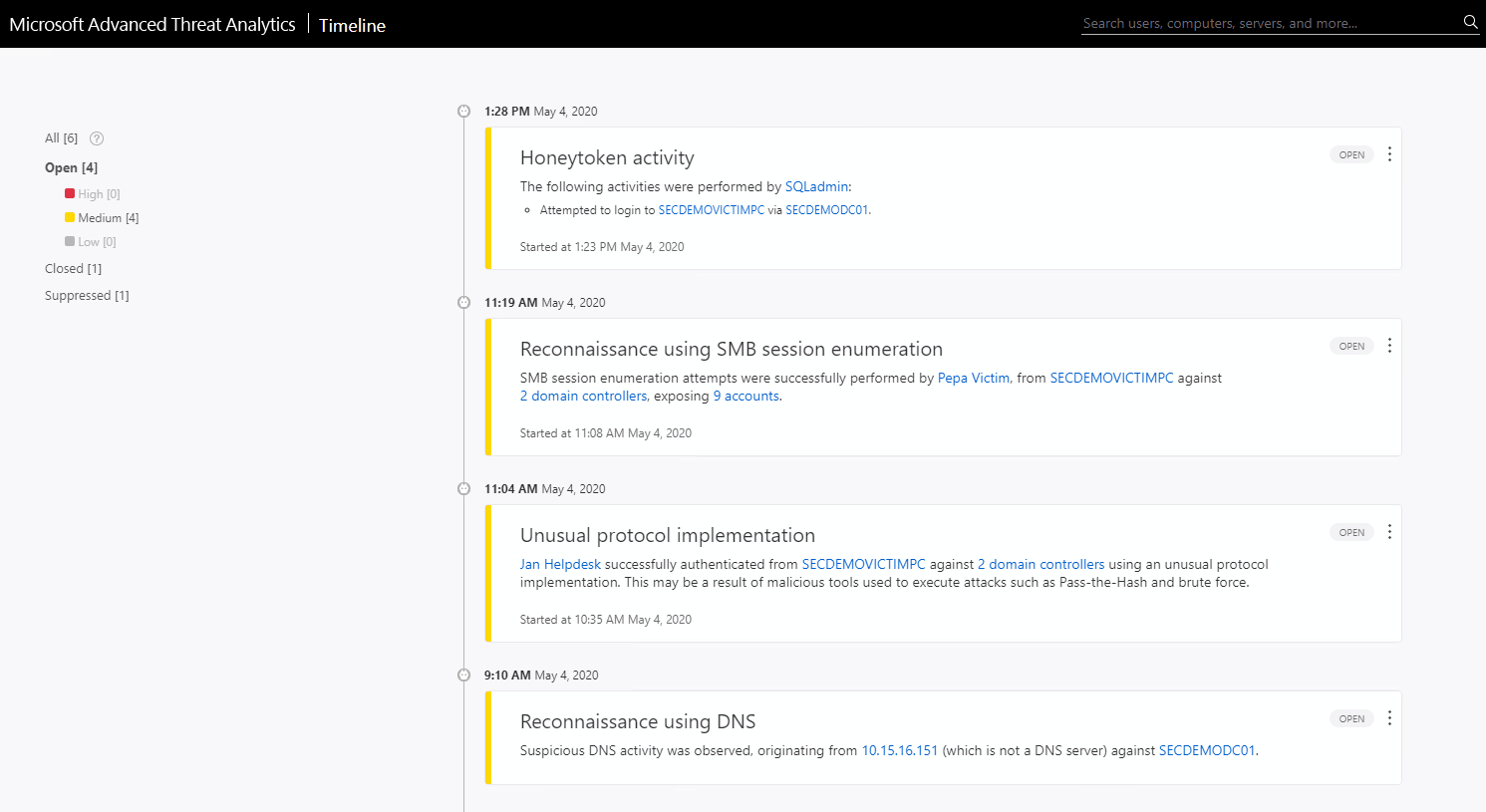
Task: Open the more-options menu on Honeytoken activity
Action: [1389, 154]
